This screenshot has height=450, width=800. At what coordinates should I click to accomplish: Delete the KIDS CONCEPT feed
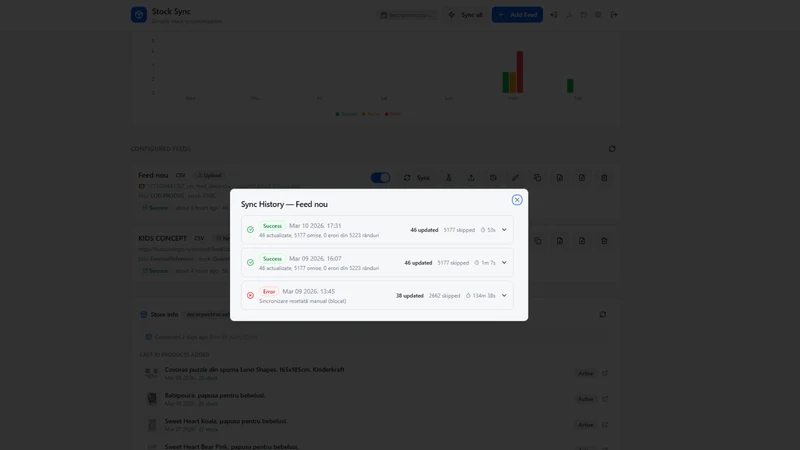604,241
